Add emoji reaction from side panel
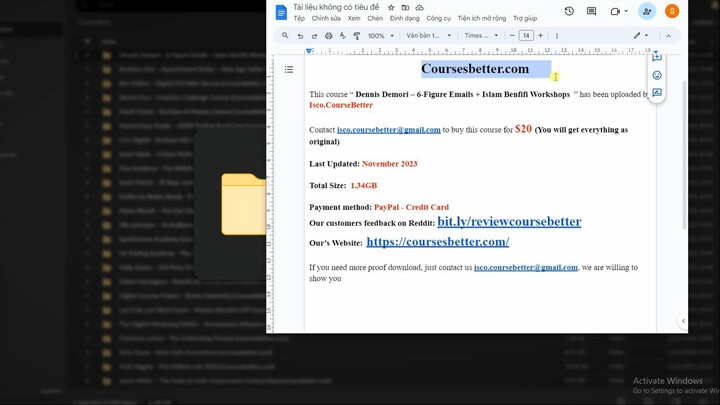This screenshot has width=720, height=405. tap(657, 75)
